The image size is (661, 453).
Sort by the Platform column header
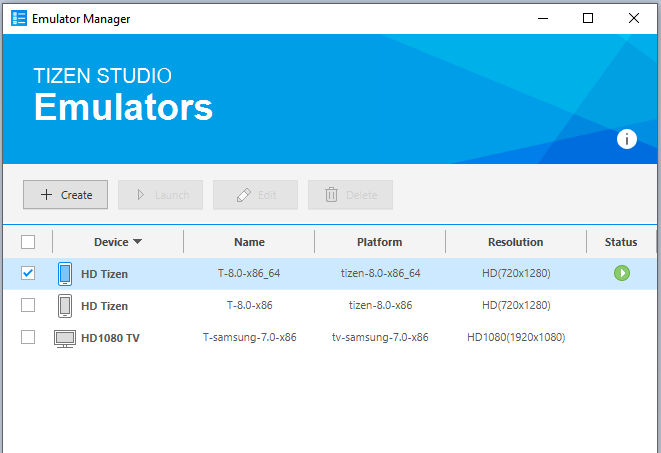coord(379,242)
